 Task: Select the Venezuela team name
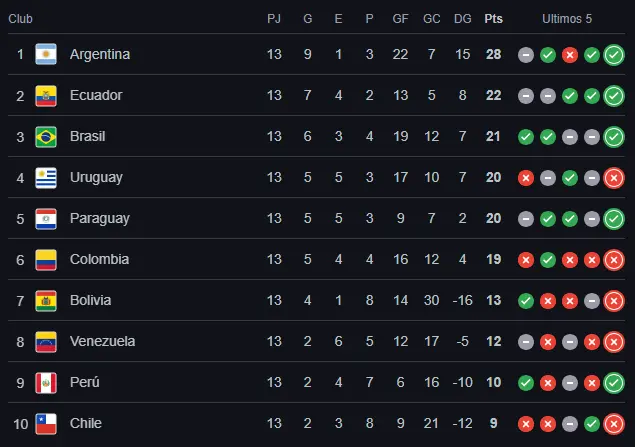tap(102, 341)
